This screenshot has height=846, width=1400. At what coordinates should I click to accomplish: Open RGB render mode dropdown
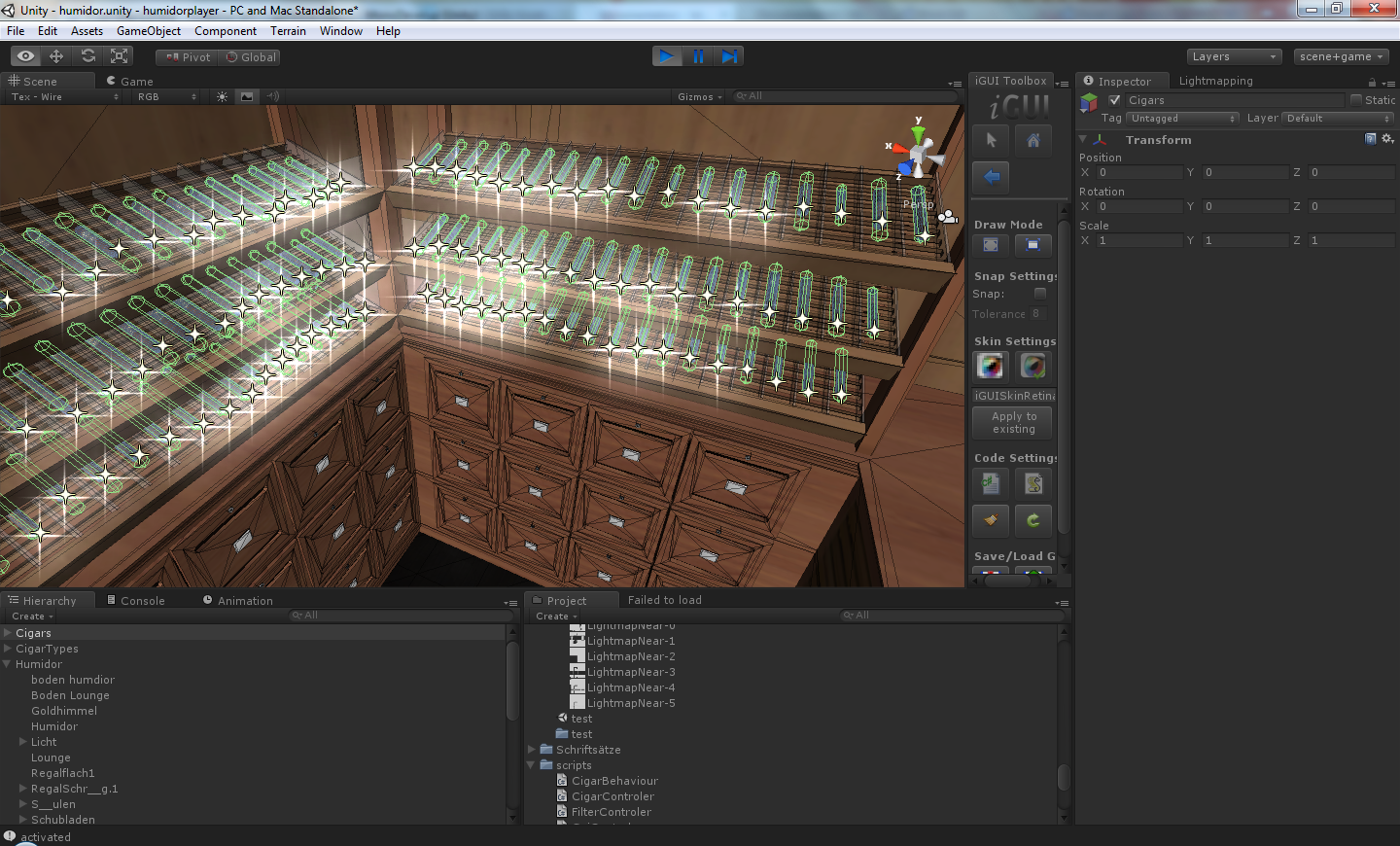pyautogui.click(x=167, y=96)
